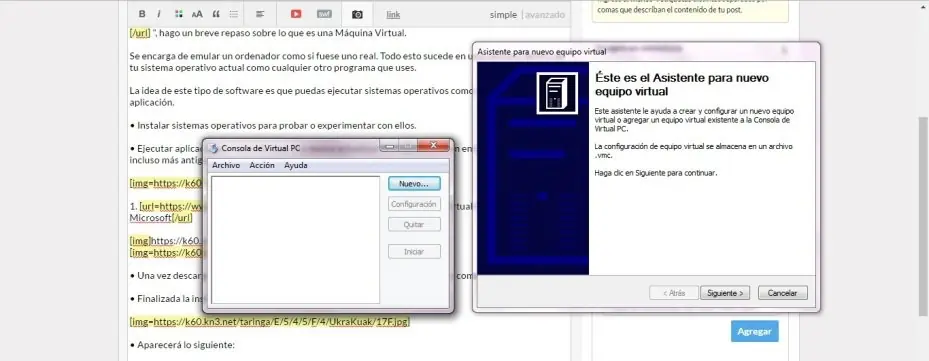Insert an image with the camera icon
This screenshot has height=361, width=929.
[x=357, y=15]
